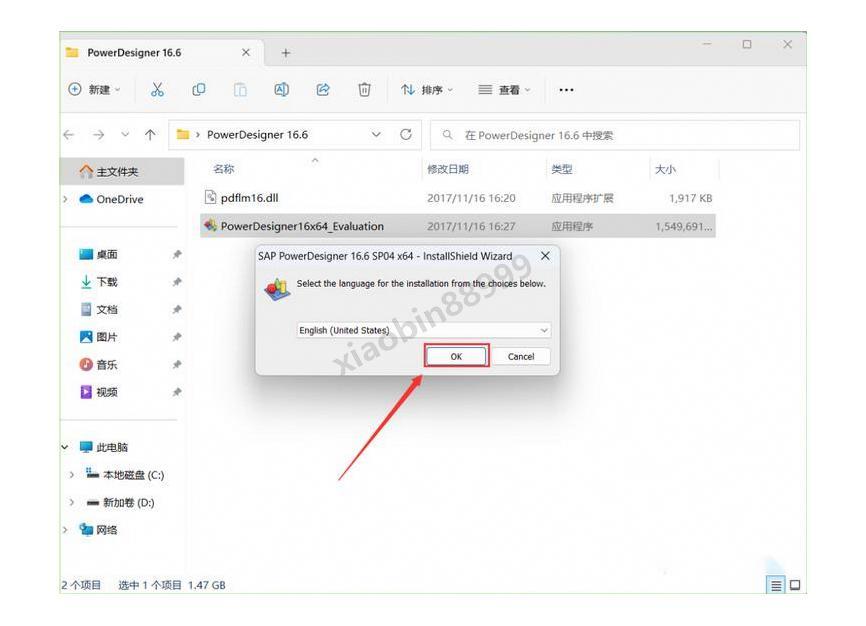Click the 2017/11/16 16:20 date cell
866x626 pixels.
[x=471, y=198]
